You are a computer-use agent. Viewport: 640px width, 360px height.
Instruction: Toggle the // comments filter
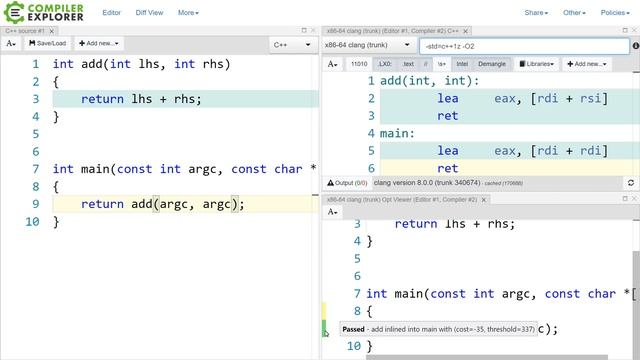click(425, 64)
